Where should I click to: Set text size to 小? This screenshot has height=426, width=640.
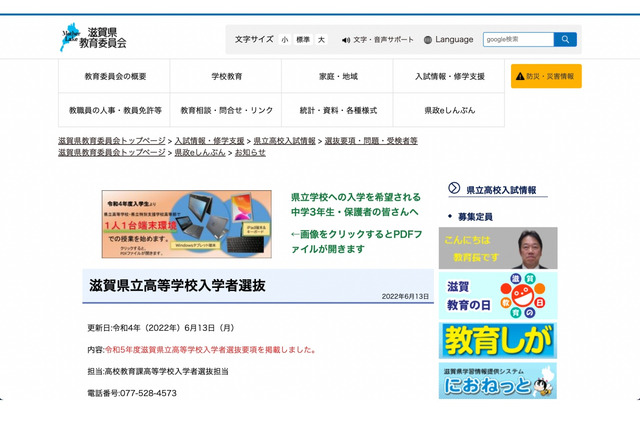pyautogui.click(x=284, y=40)
